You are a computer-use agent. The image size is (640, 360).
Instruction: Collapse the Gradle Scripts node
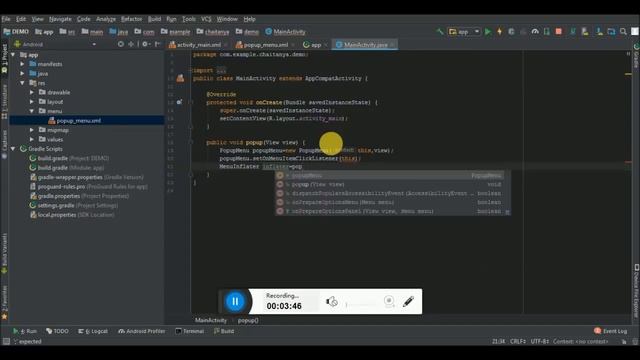click(x=13, y=149)
